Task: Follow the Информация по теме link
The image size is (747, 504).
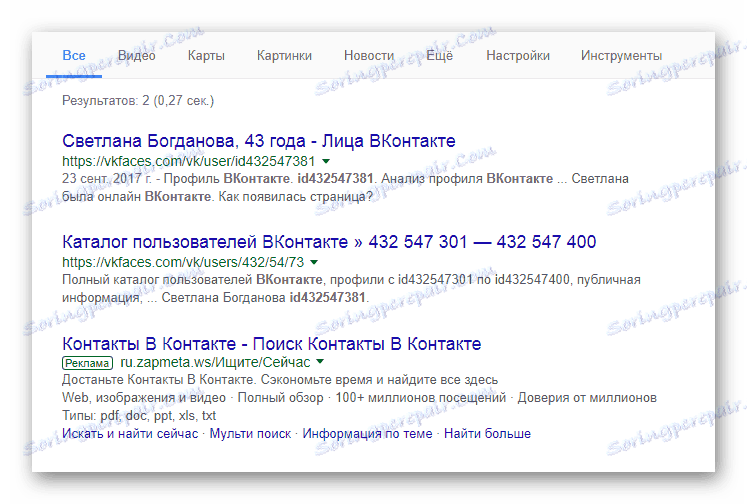Action: [x=367, y=433]
